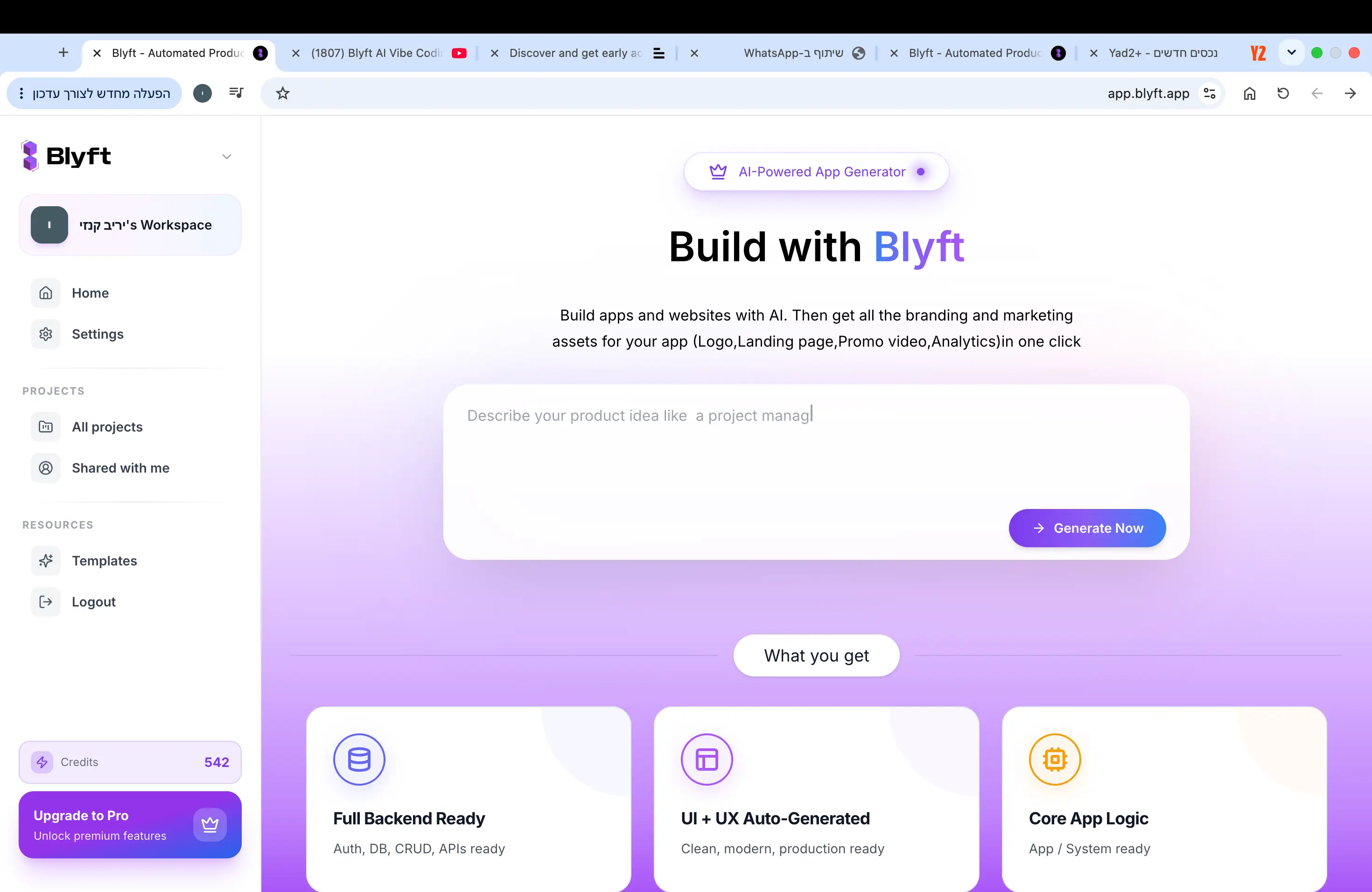Close the Discover and get early access tab
The image size is (1372, 892).
pos(495,53)
